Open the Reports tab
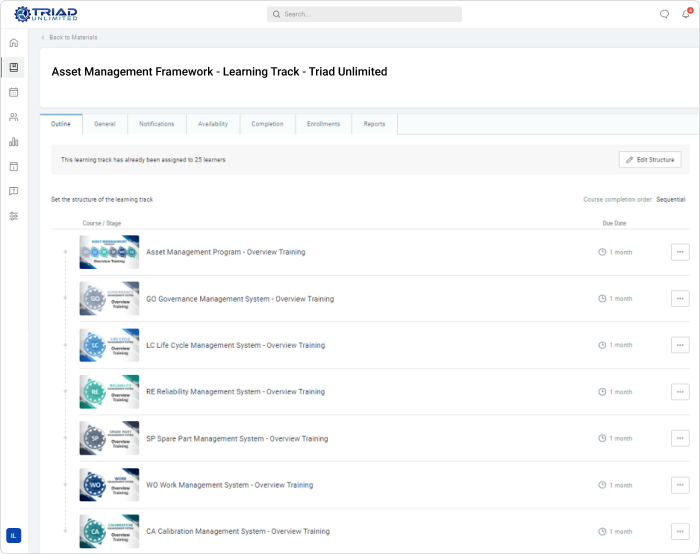700x554 pixels. click(375, 124)
